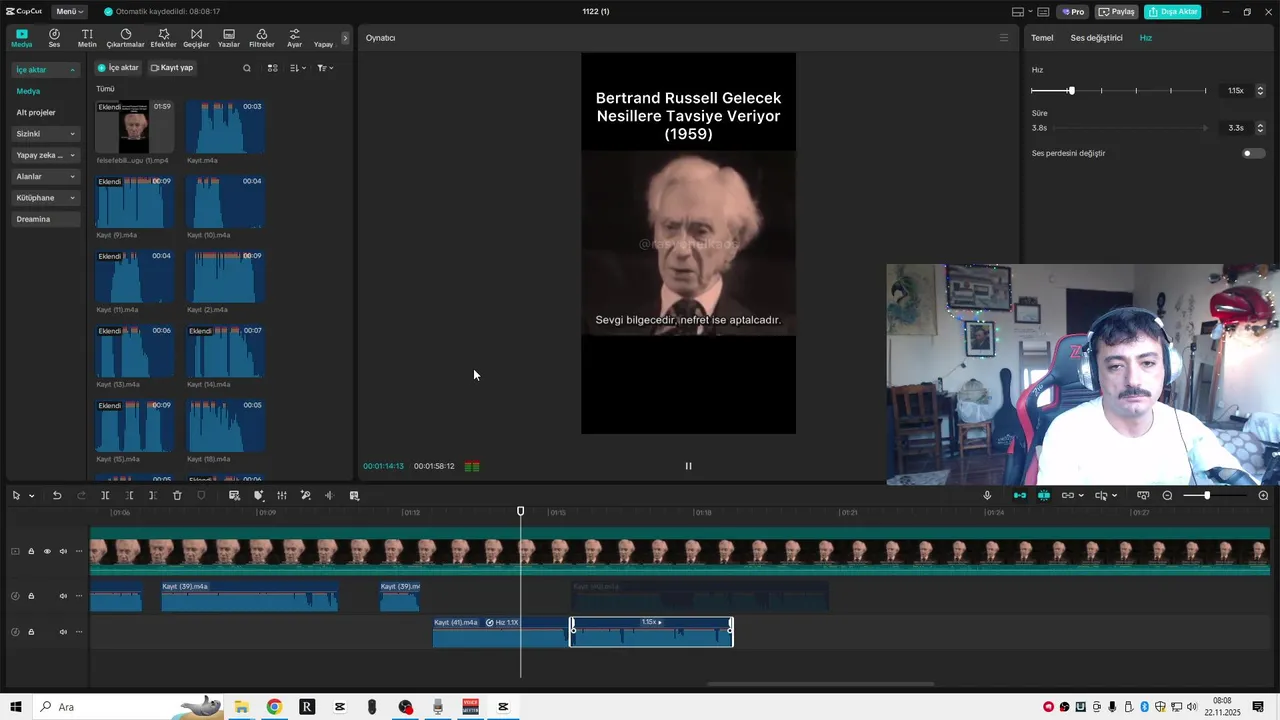1280x720 pixels.
Task: Click the Paylaş share button
Action: (x=1116, y=12)
